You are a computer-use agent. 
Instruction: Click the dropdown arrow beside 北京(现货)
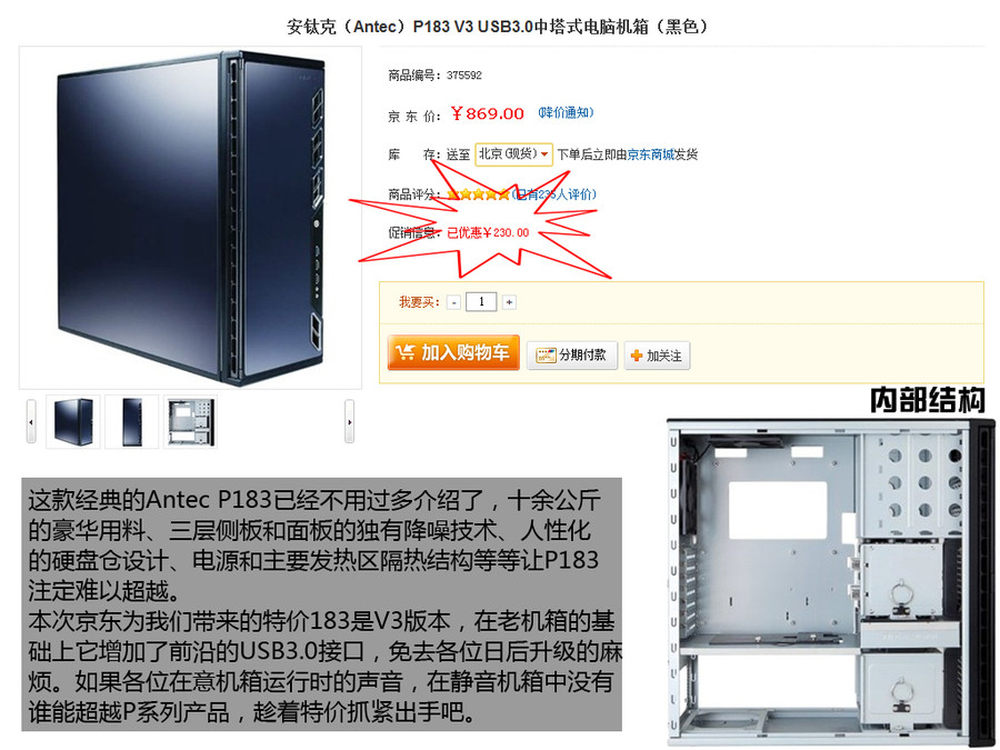click(x=544, y=154)
